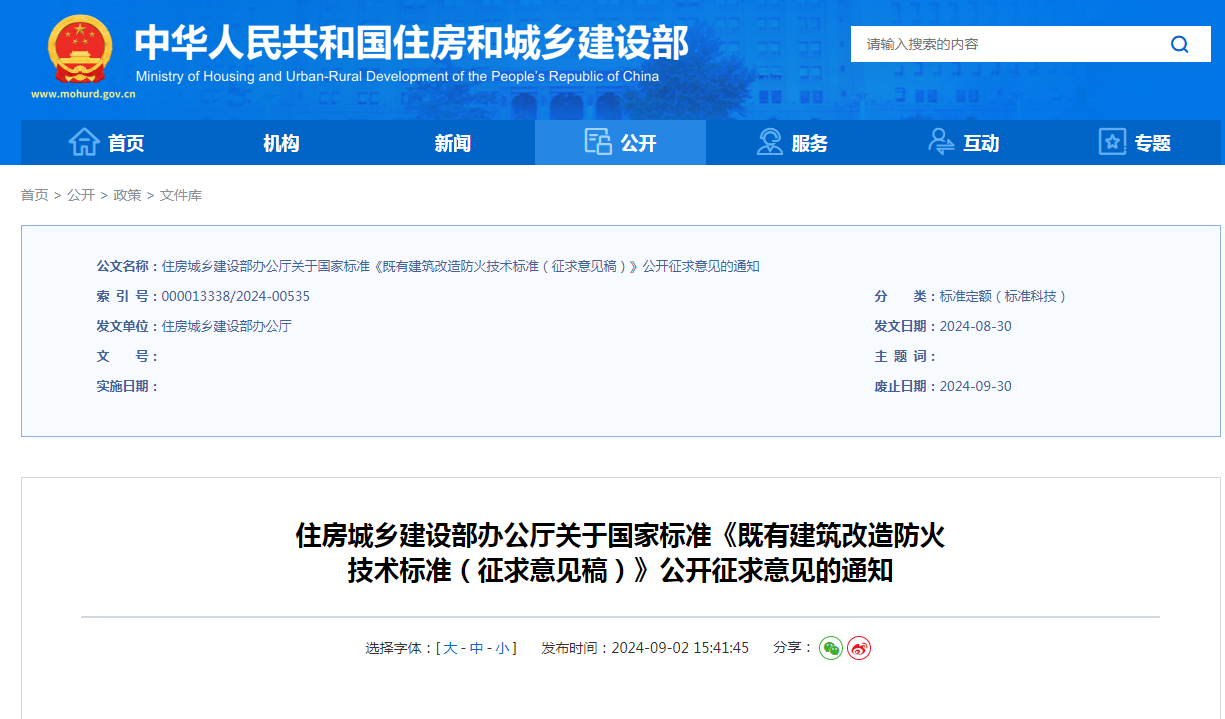Click the English ministry name subtitle
Viewport: 1225px width, 719px height.
pos(397,76)
